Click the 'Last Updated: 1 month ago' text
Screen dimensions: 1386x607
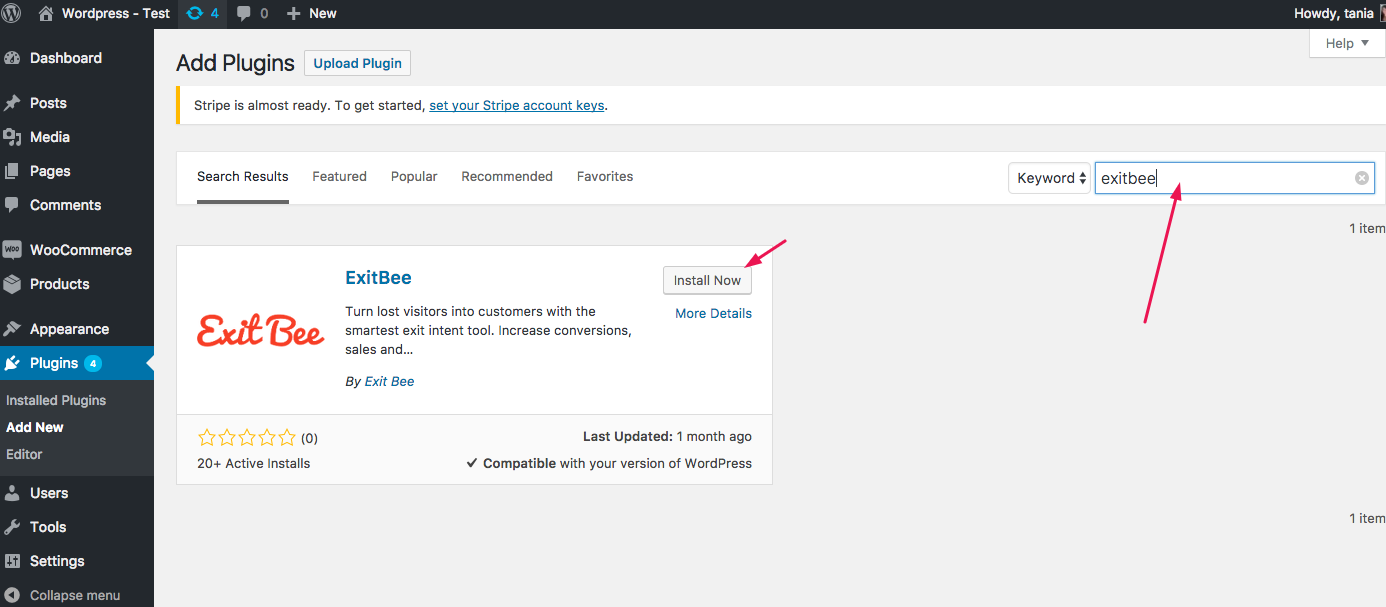pos(667,437)
